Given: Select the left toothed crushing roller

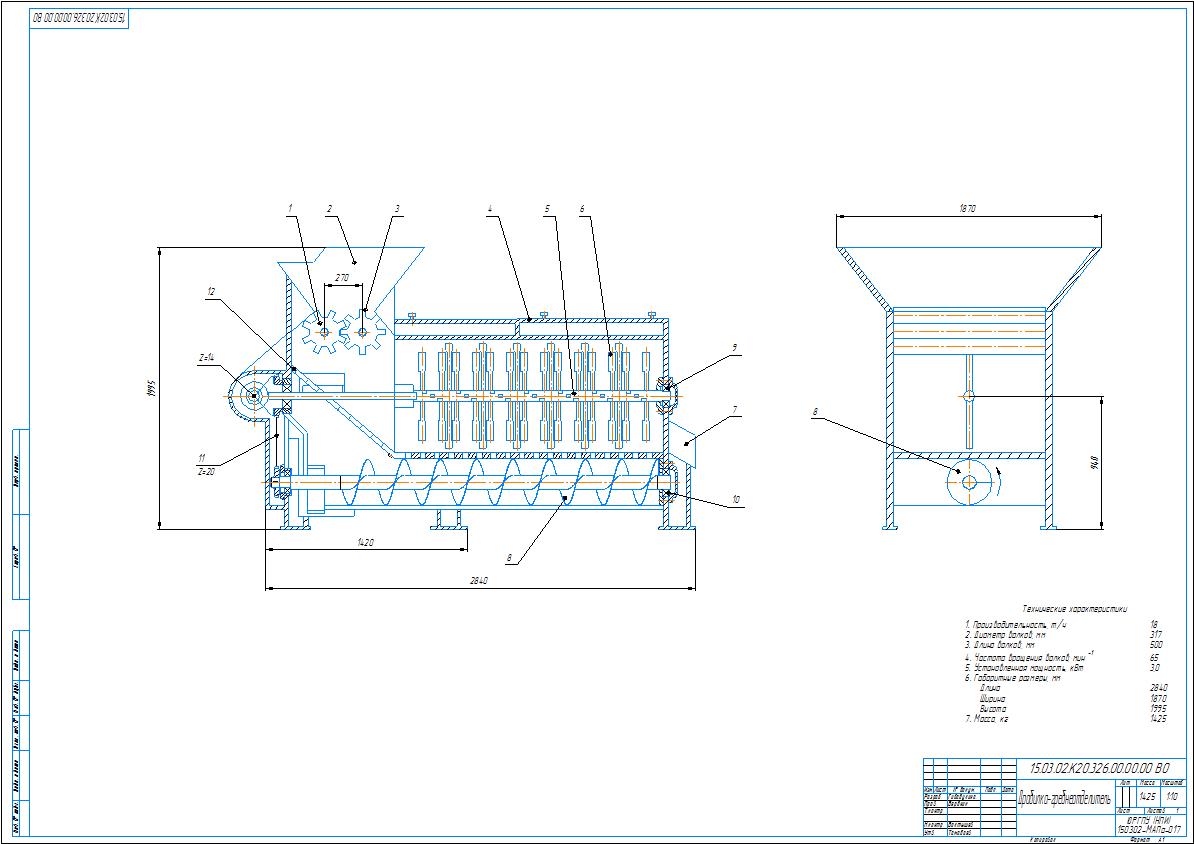Looking at the screenshot, I should pos(322,330).
